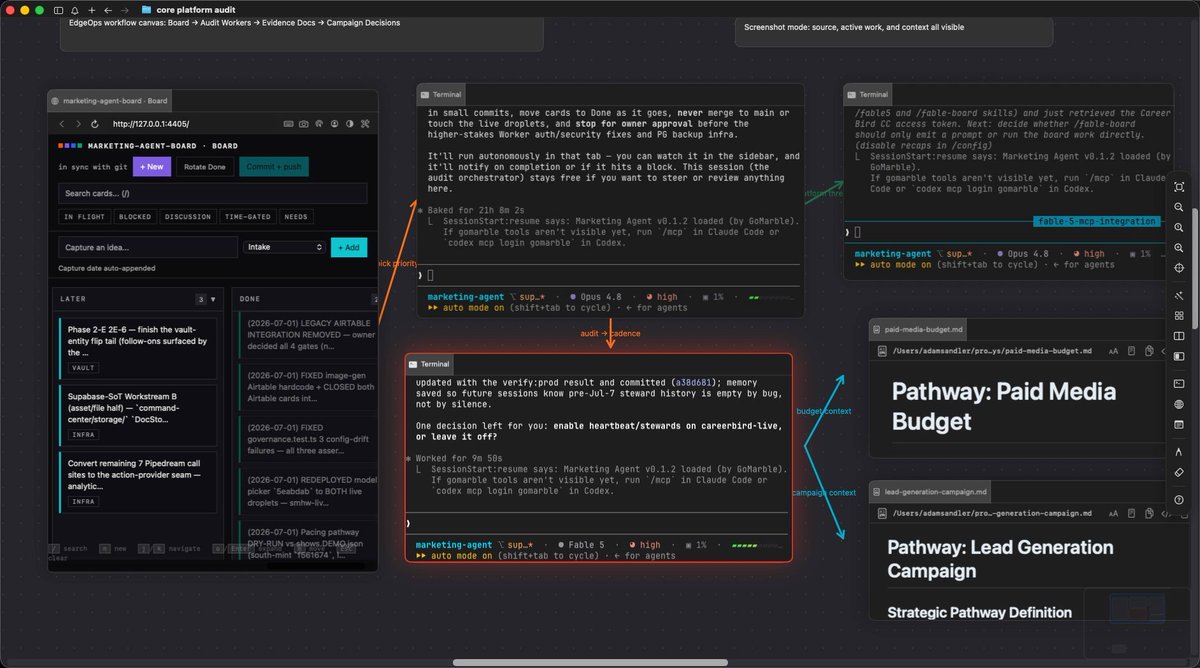Click the Rotate Done button
Viewport: 1200px width, 668px height.
coord(205,167)
